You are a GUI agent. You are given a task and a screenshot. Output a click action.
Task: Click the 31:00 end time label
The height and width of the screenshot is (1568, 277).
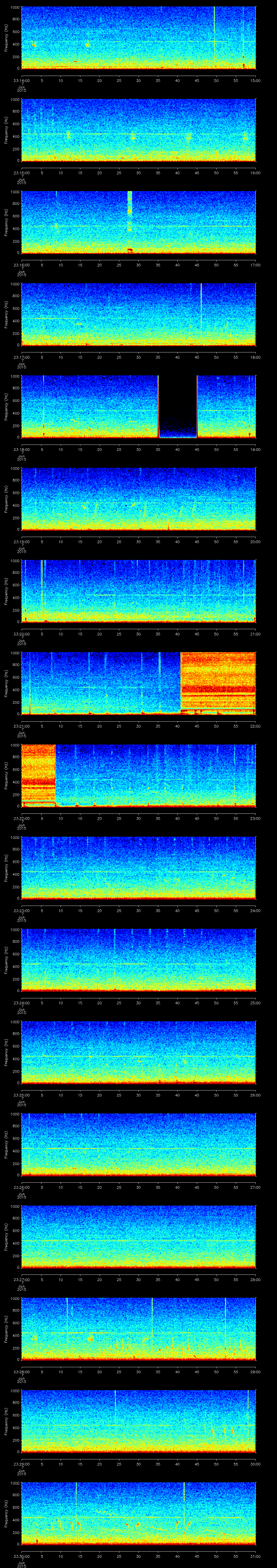pos(255,1556)
